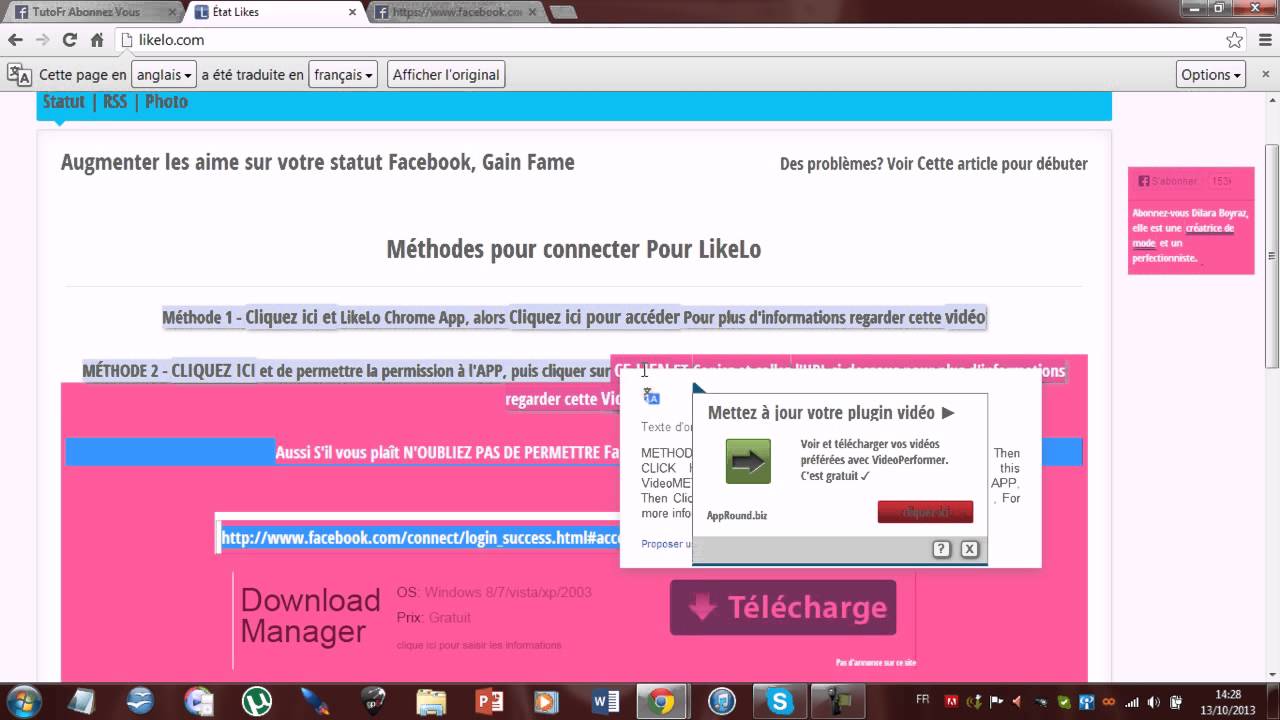Click the translate icon in the translation bar
The image size is (1280, 720).
coord(20,74)
